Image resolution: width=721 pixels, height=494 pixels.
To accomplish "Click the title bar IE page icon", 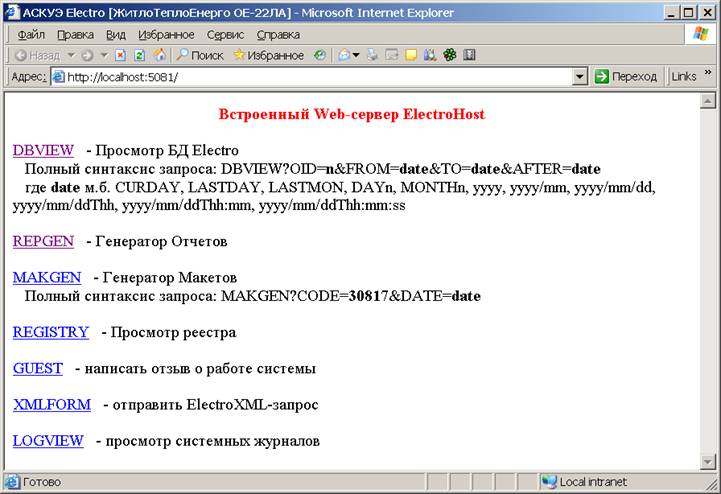I will [x=11, y=12].
